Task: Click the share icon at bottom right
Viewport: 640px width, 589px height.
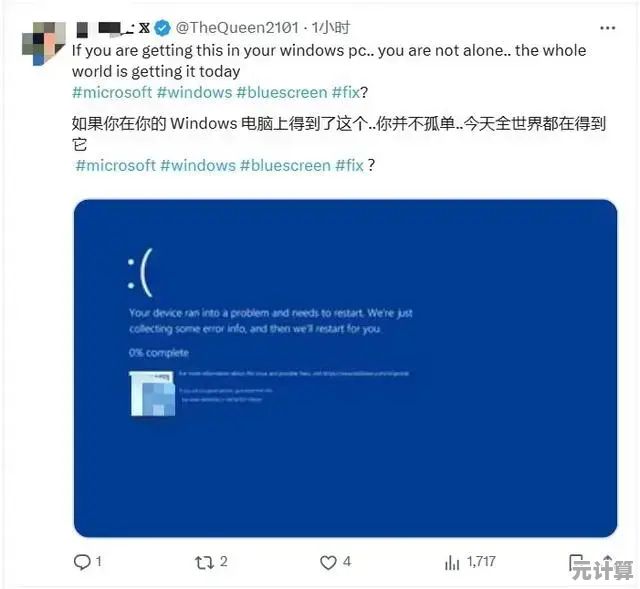Action: point(576,563)
